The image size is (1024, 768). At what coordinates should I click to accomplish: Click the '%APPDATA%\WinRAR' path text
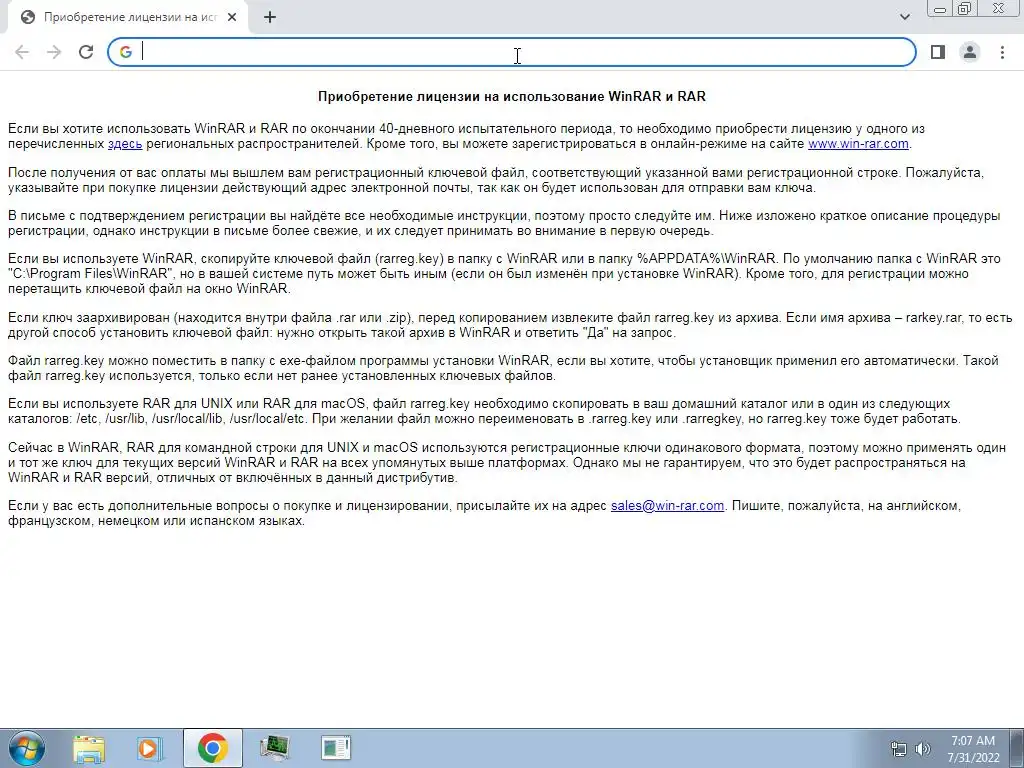coord(707,259)
